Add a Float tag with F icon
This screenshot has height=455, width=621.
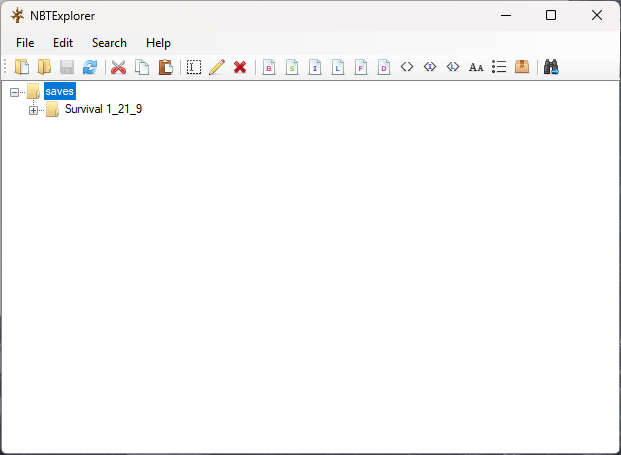(361, 67)
